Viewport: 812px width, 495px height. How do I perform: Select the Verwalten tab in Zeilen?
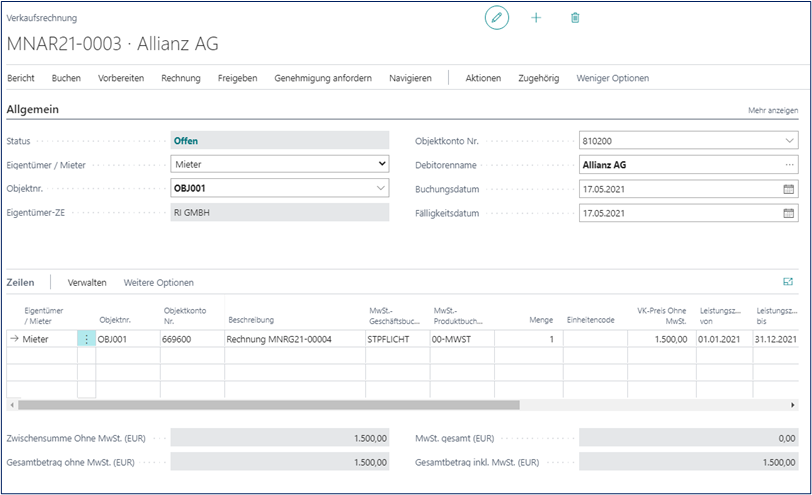(x=87, y=283)
